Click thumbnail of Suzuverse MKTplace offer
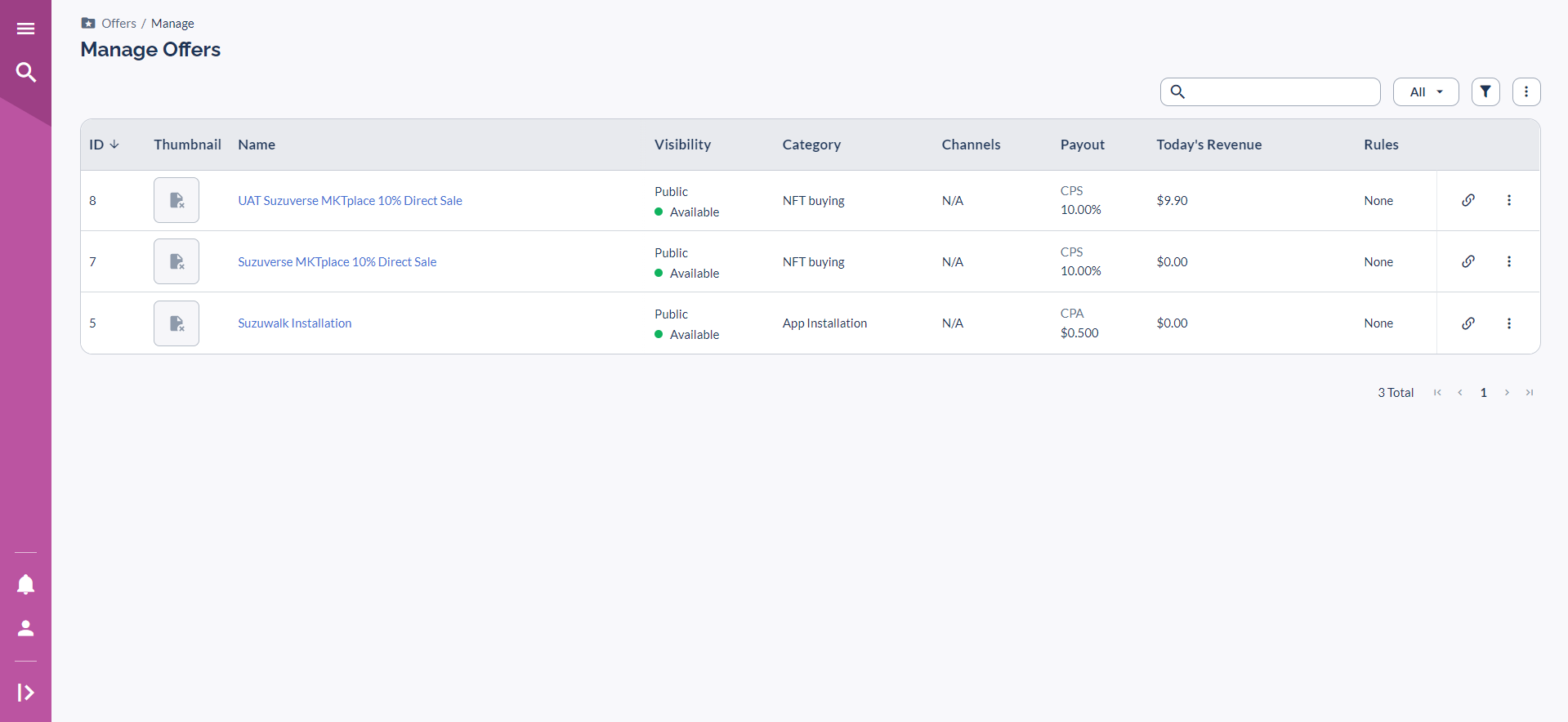Screen dimensions: 1568x722 point(176,261)
